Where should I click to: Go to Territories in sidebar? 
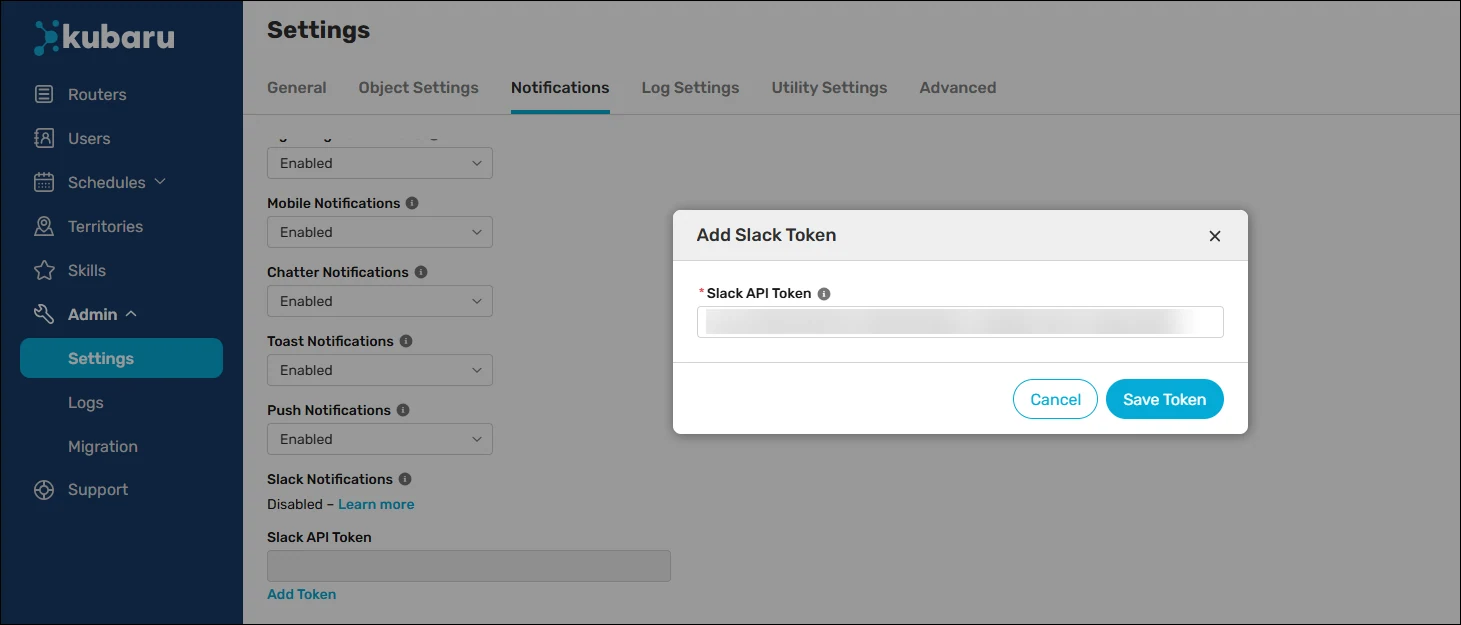(105, 226)
